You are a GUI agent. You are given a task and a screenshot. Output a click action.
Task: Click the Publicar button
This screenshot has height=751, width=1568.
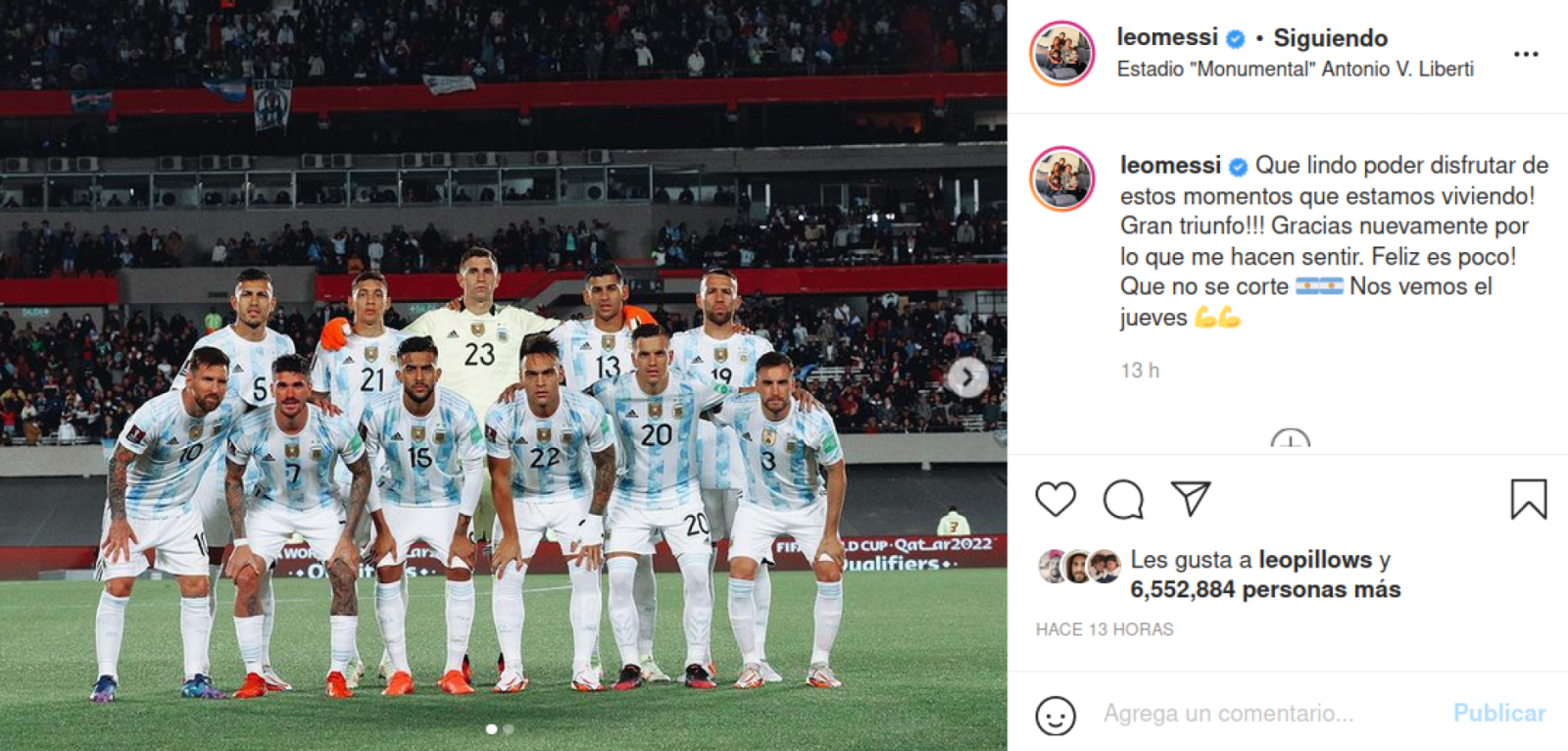coord(1499,713)
